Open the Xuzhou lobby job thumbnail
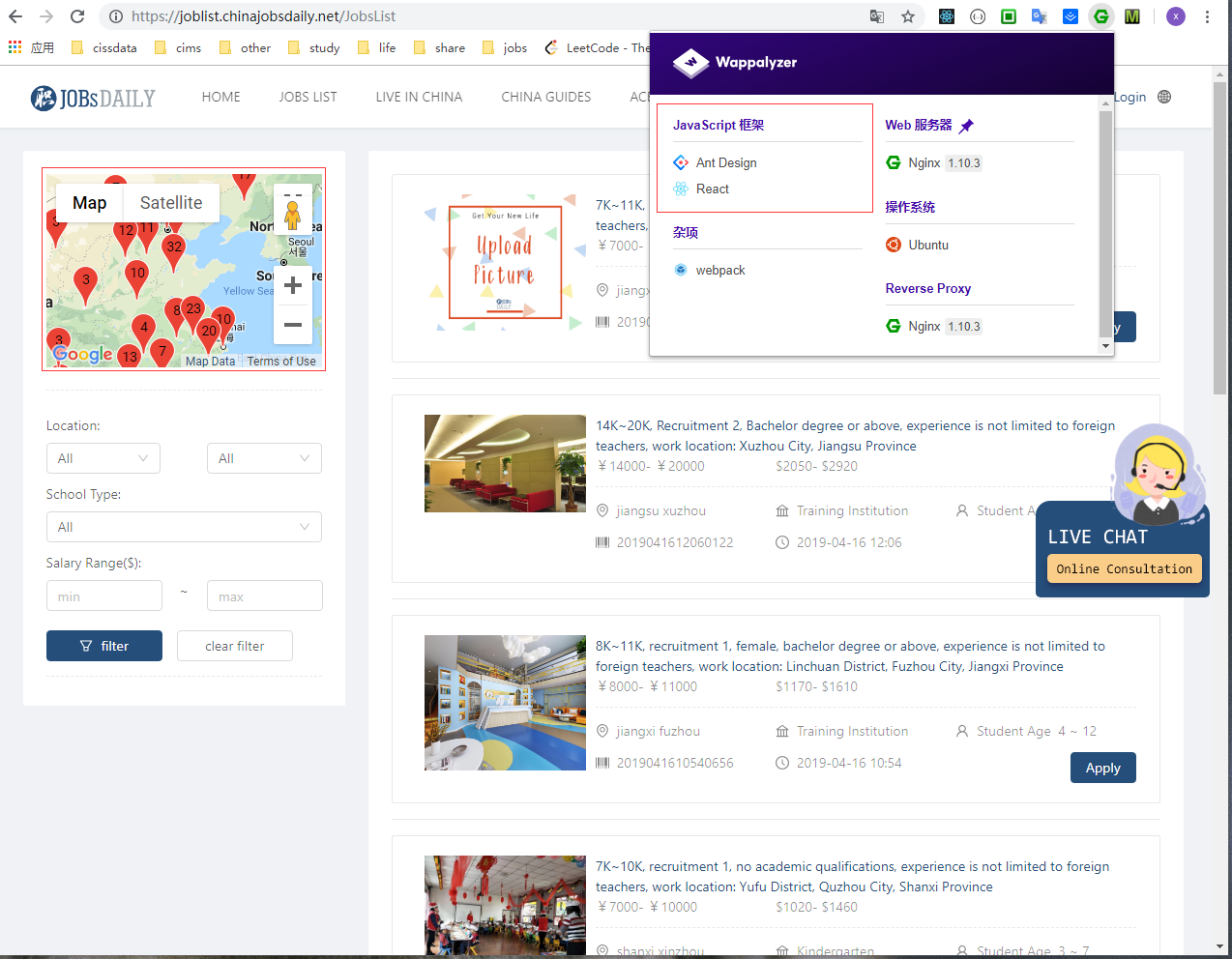Image resolution: width=1232 pixels, height=959 pixels. 505,463
